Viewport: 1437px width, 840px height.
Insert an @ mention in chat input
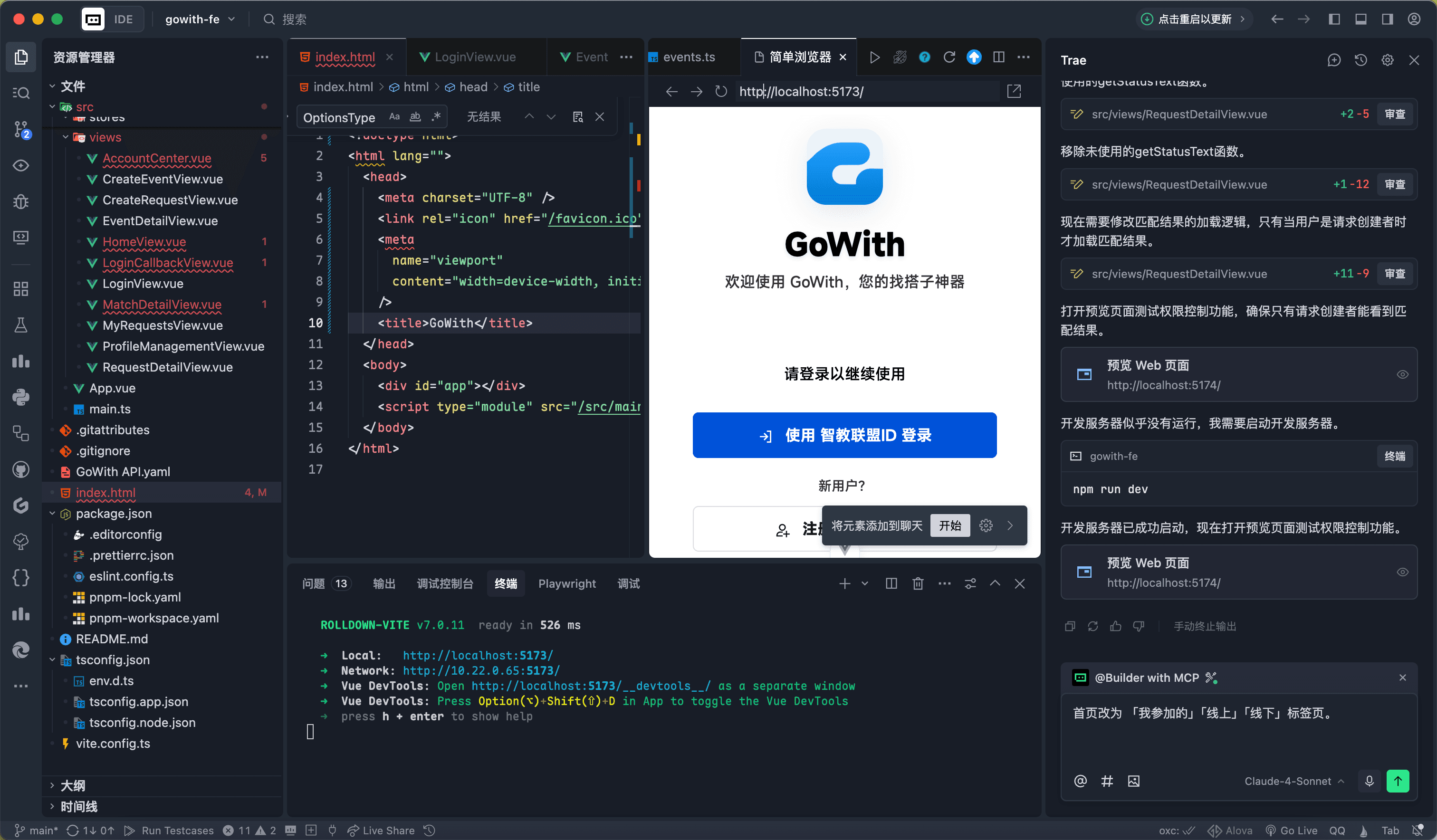pyautogui.click(x=1080, y=781)
